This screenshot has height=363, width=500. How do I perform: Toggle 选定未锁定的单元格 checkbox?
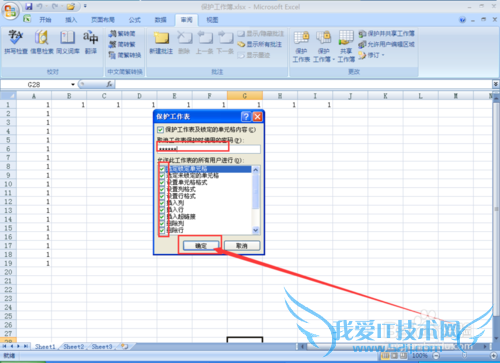[162, 176]
